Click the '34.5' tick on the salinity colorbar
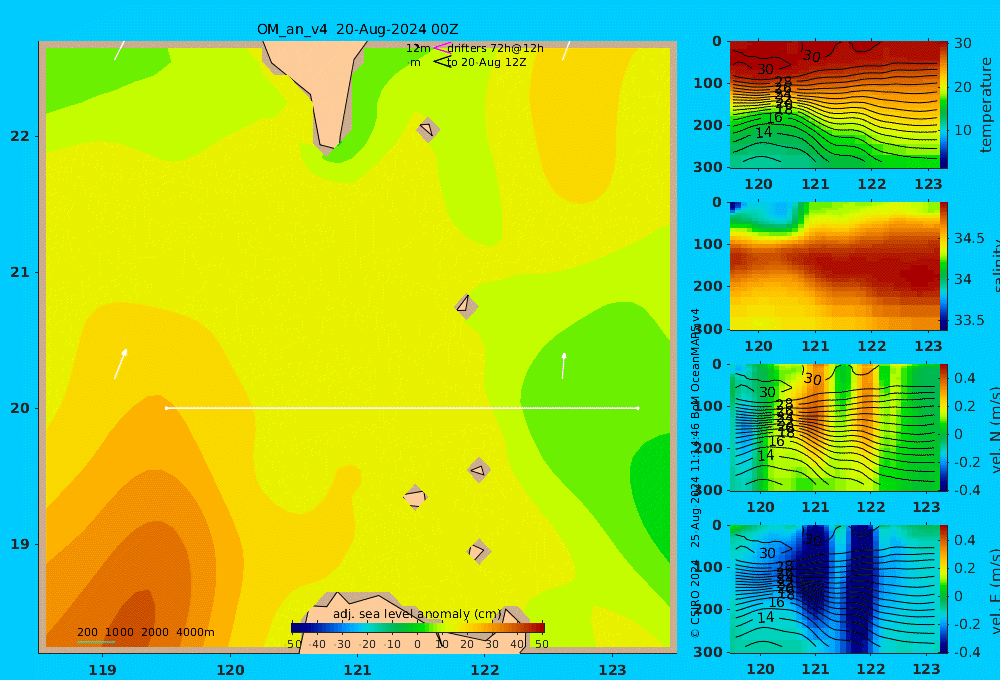Viewport: 1000px width, 680px height. coord(969,238)
